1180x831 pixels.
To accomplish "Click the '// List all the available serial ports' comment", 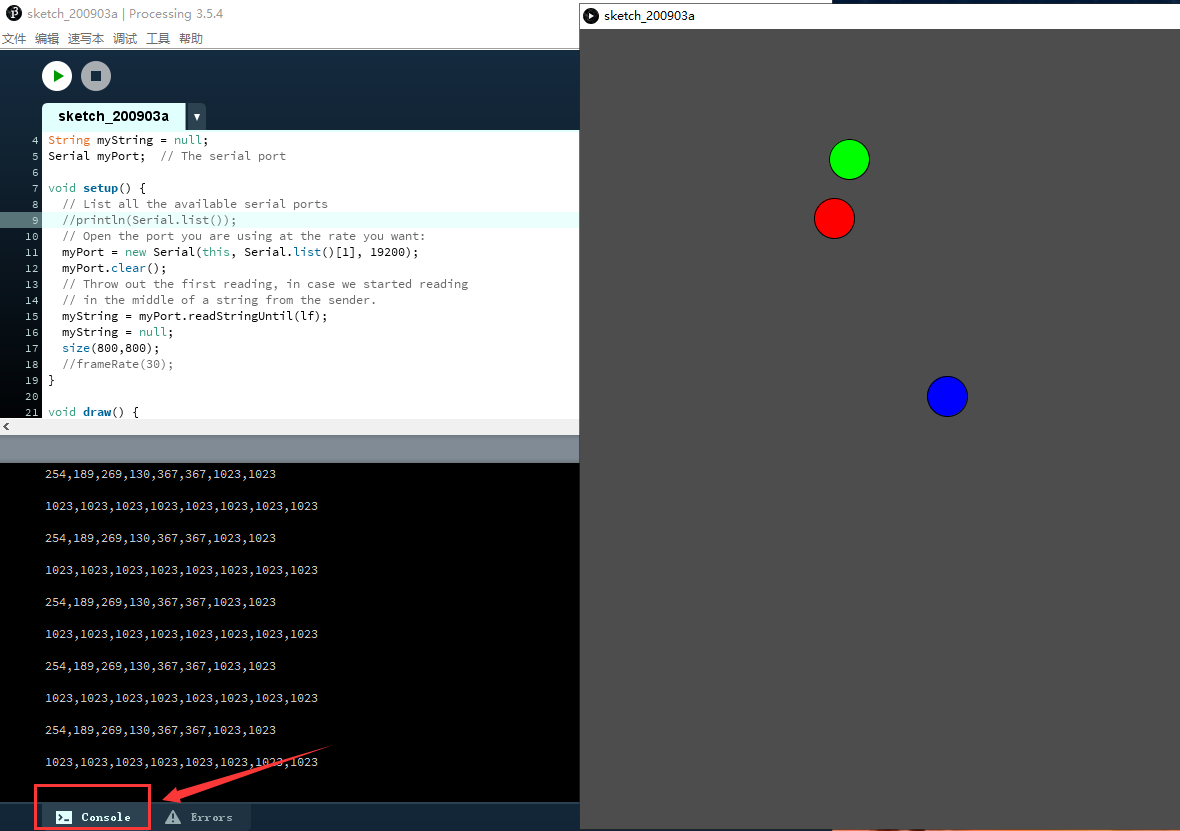I will [x=195, y=204].
